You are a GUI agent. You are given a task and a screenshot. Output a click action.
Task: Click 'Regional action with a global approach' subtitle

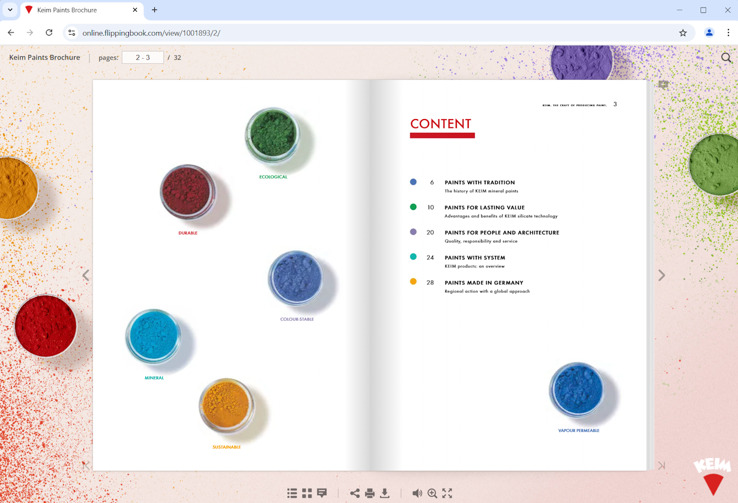pyautogui.click(x=487, y=291)
